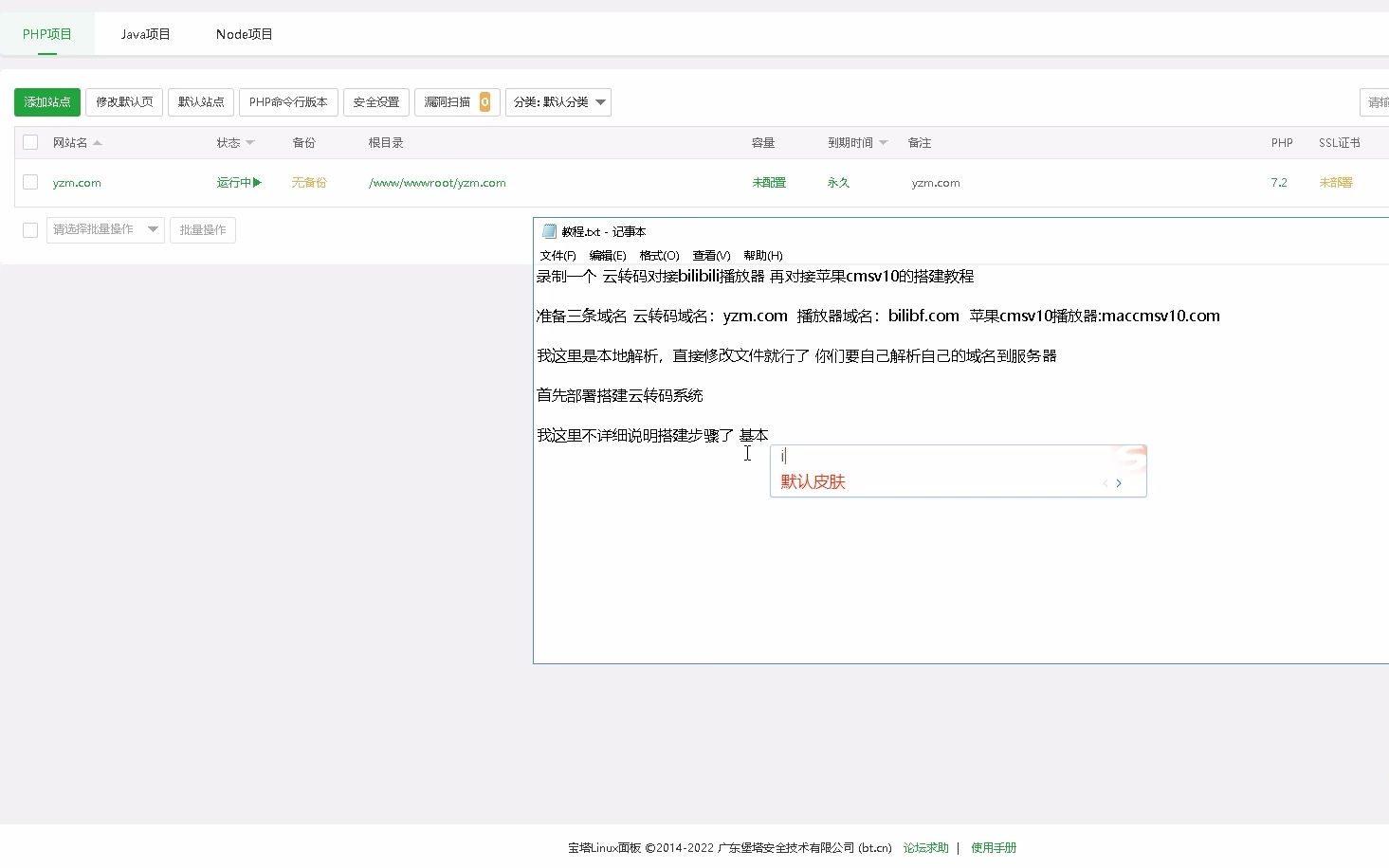Click the green running-status play icon
This screenshot has height=868, width=1389.
coord(257,183)
